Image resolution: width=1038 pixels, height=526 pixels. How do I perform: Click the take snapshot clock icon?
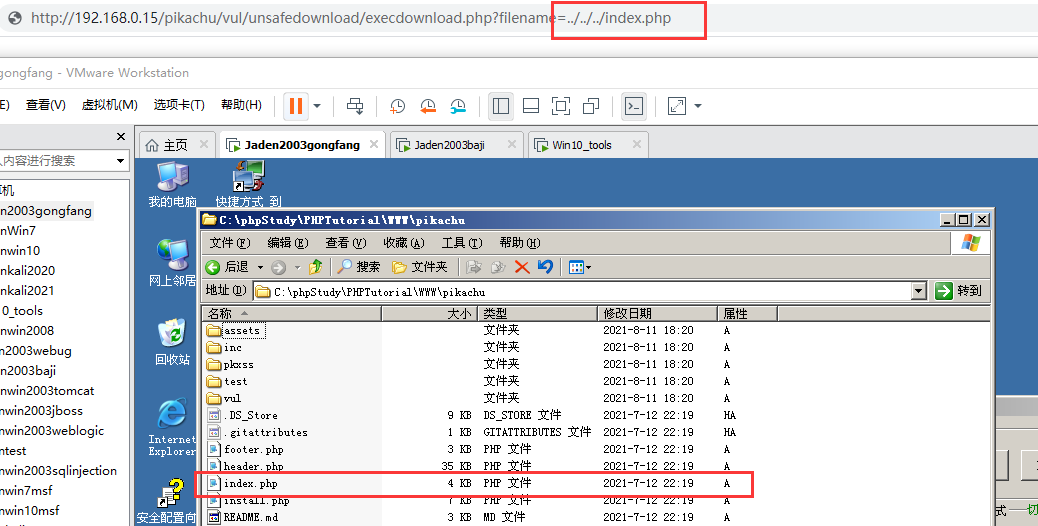click(x=398, y=106)
